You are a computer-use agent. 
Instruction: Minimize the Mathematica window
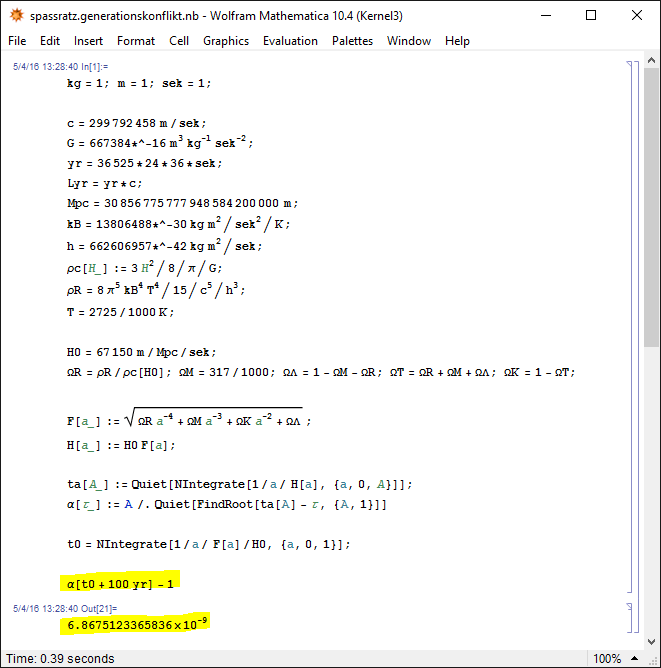click(546, 15)
